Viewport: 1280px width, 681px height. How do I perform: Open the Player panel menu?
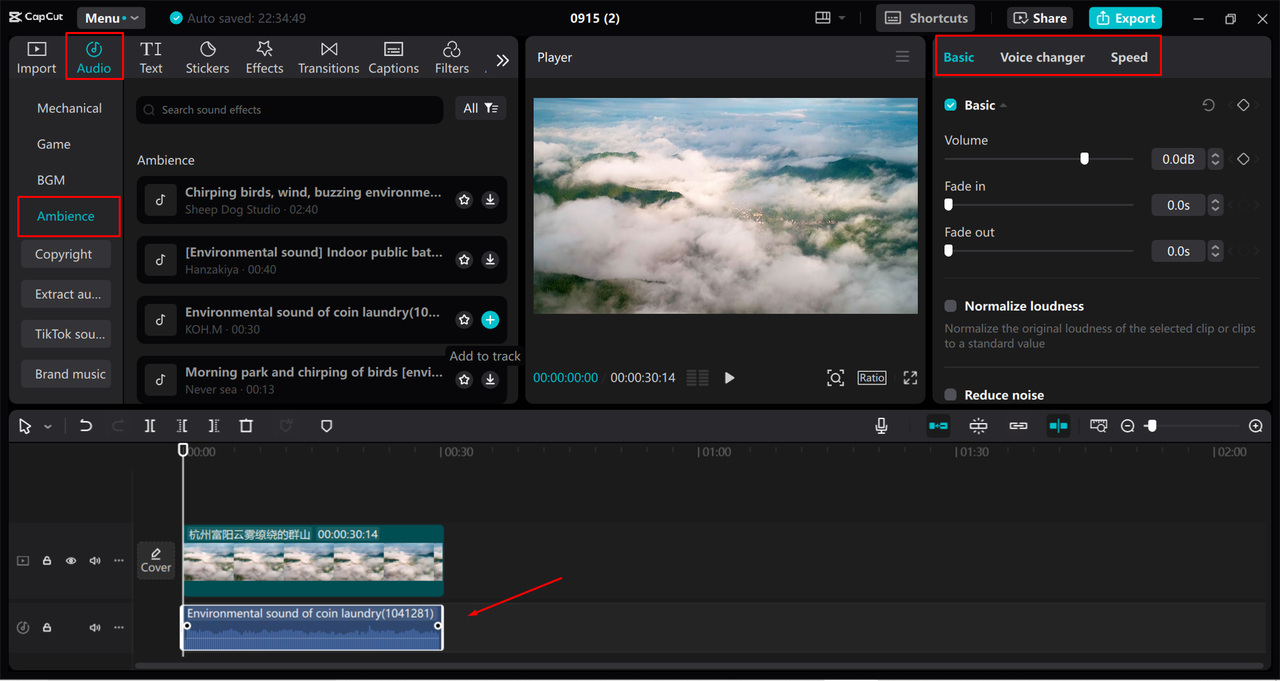tap(902, 57)
